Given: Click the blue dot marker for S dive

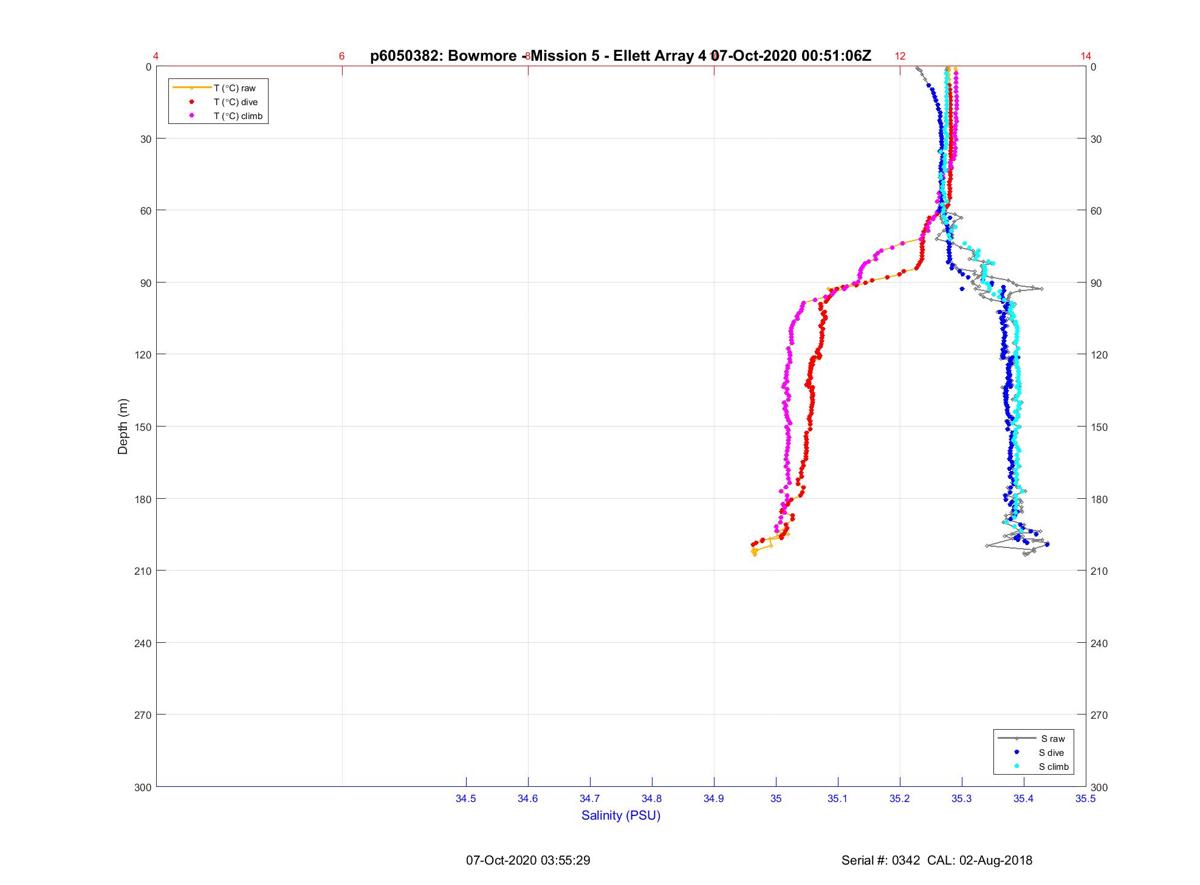Looking at the screenshot, I should (1017, 752).
